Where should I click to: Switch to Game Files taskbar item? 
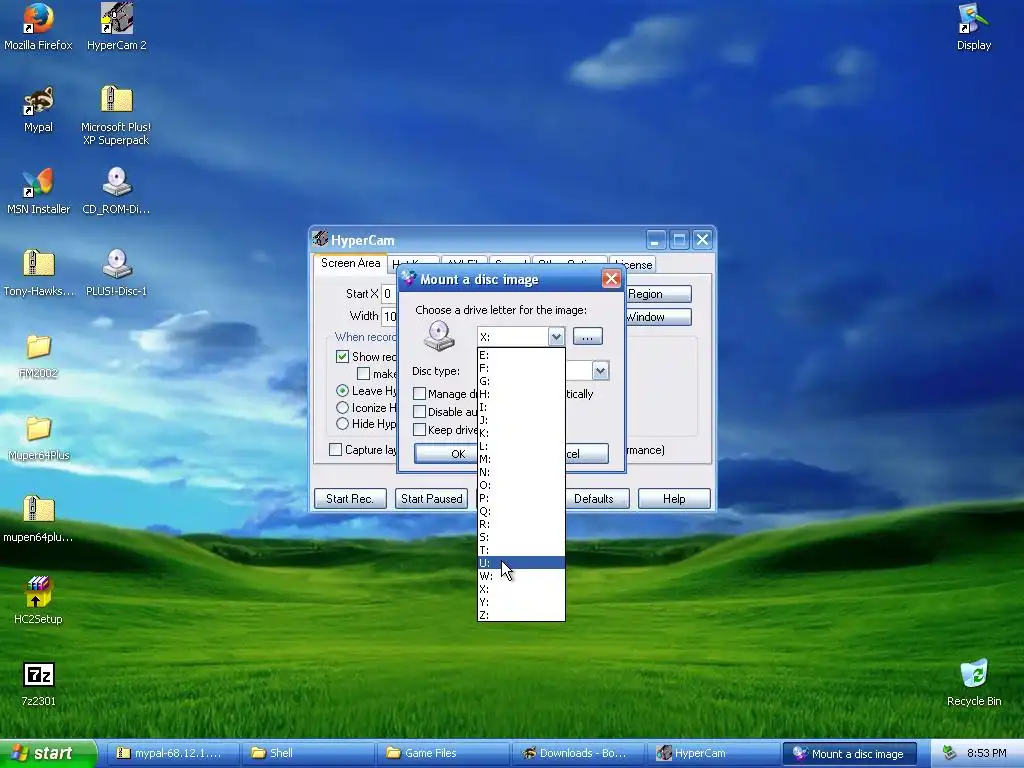tap(442, 753)
